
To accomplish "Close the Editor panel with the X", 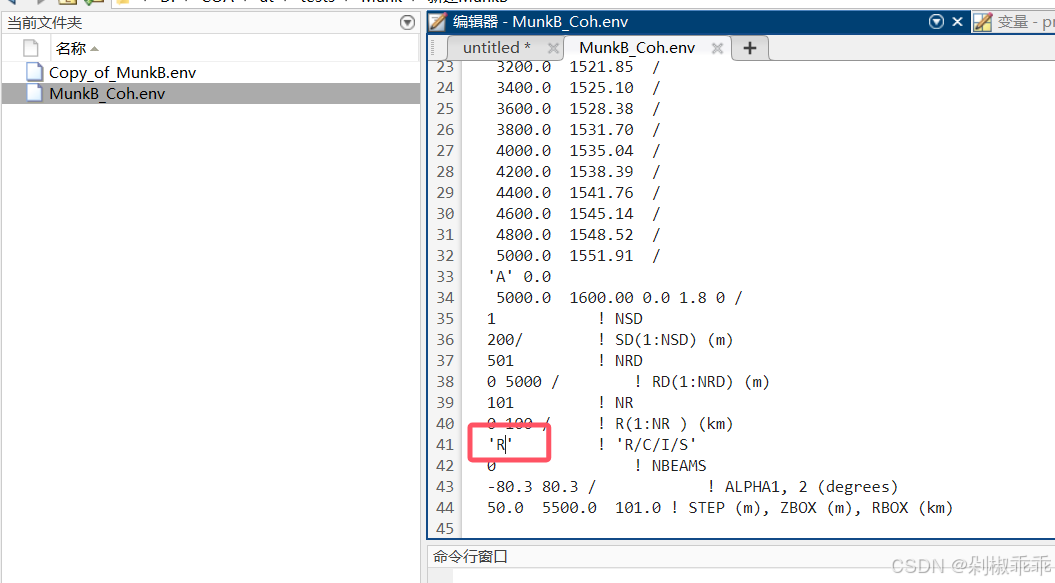I will click(x=957, y=22).
